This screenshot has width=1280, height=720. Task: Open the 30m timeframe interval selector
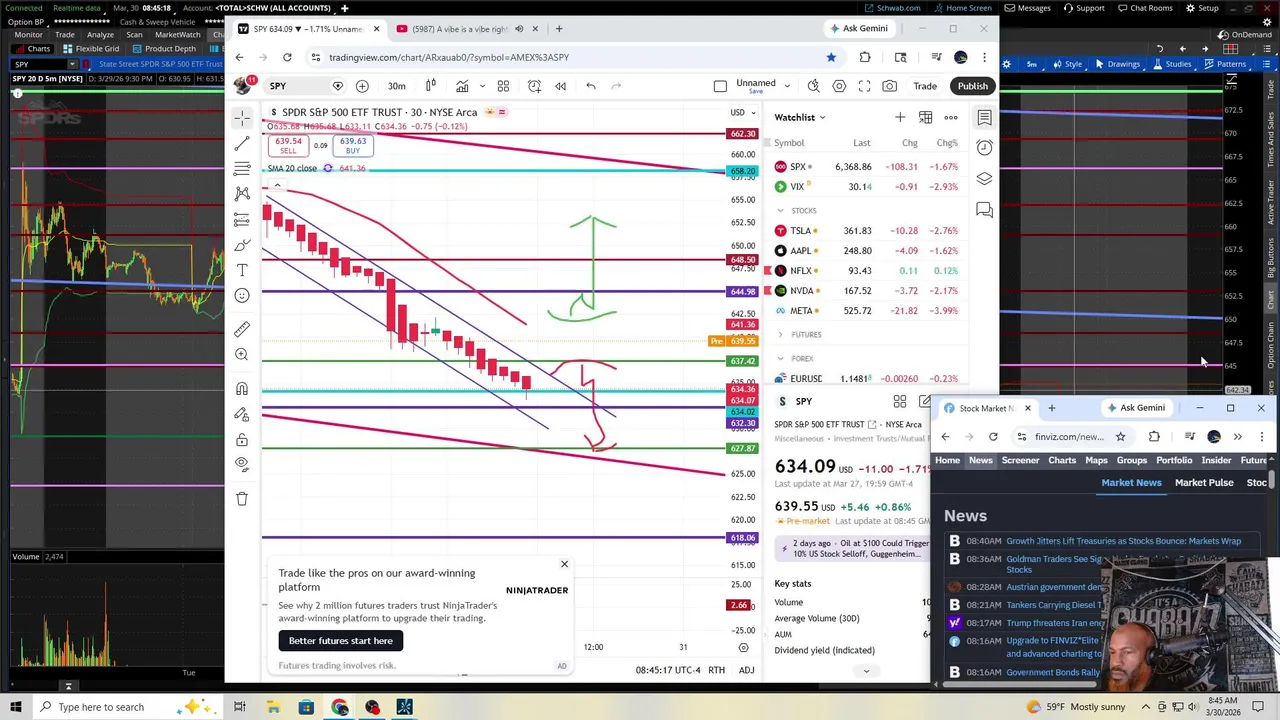(397, 86)
